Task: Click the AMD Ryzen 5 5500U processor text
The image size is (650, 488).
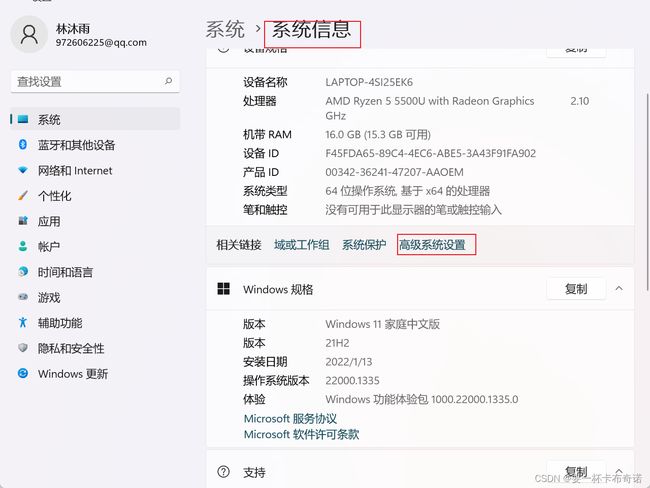Action: 429,108
